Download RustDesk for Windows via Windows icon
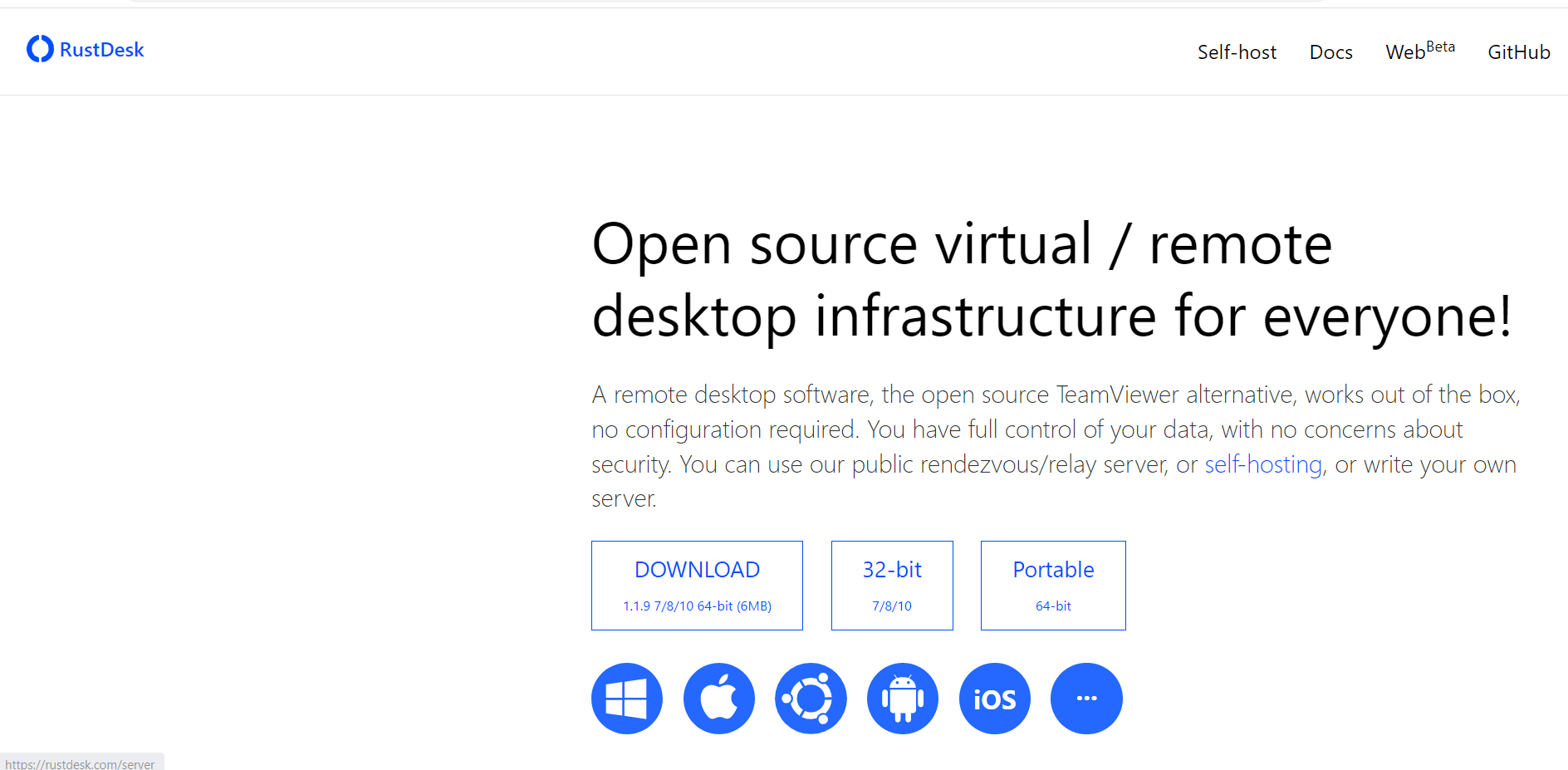The image size is (1568, 770). pos(627,698)
